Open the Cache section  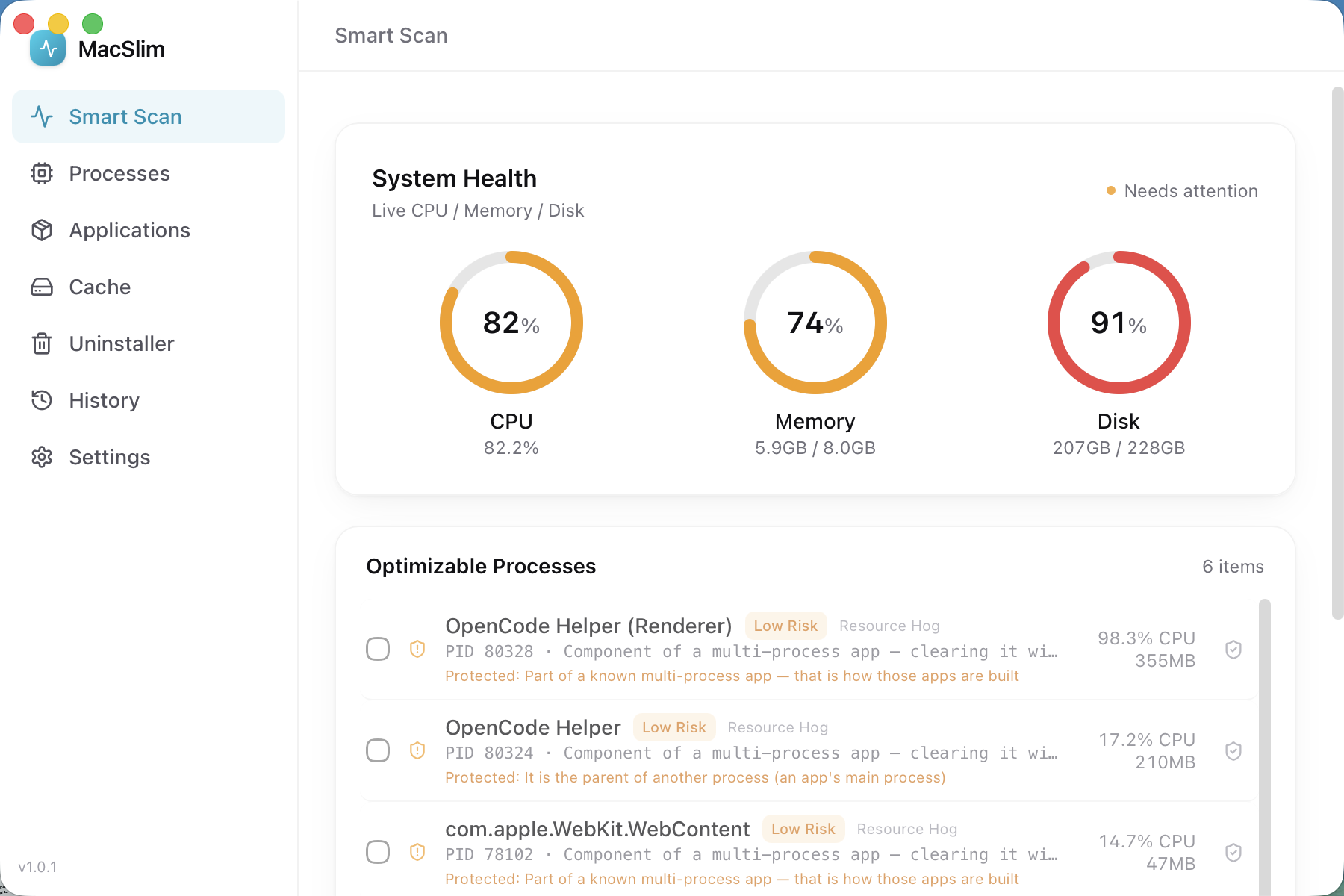tap(149, 287)
